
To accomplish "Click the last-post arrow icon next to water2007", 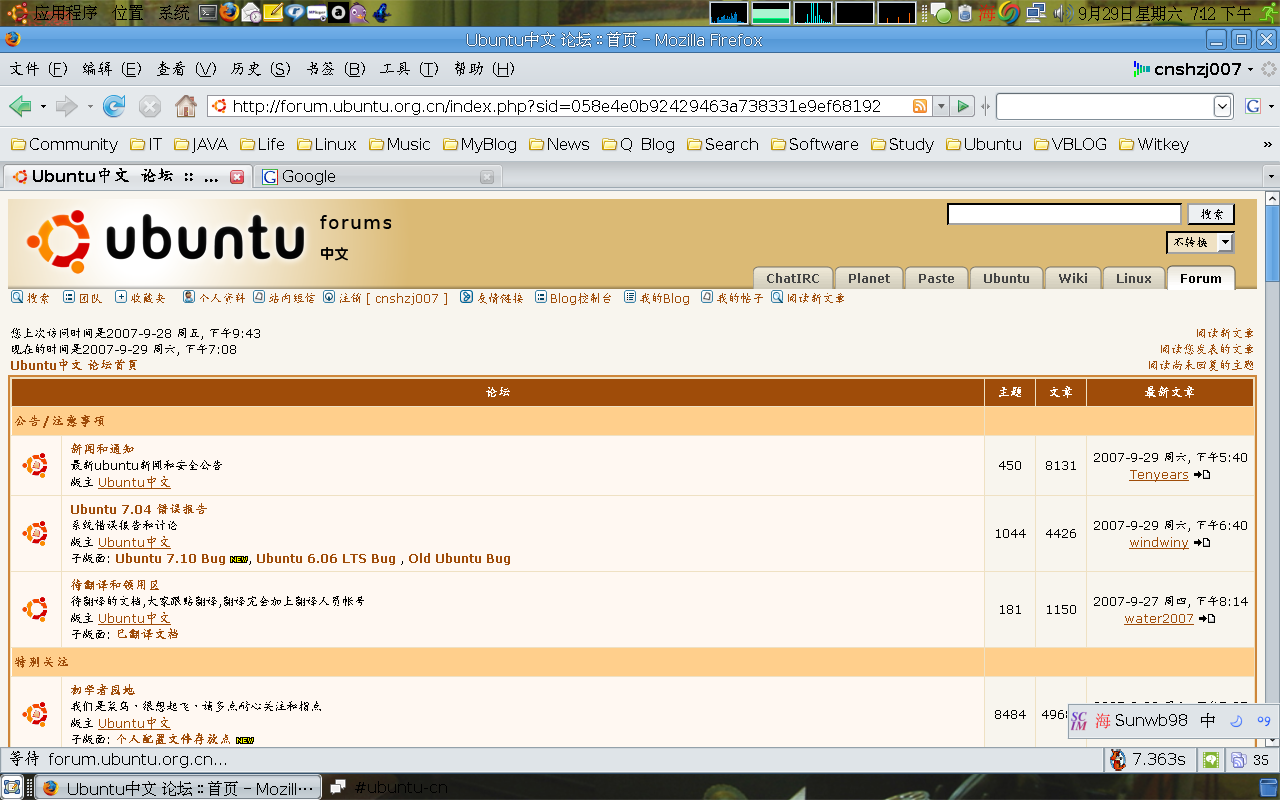I will (1207, 619).
